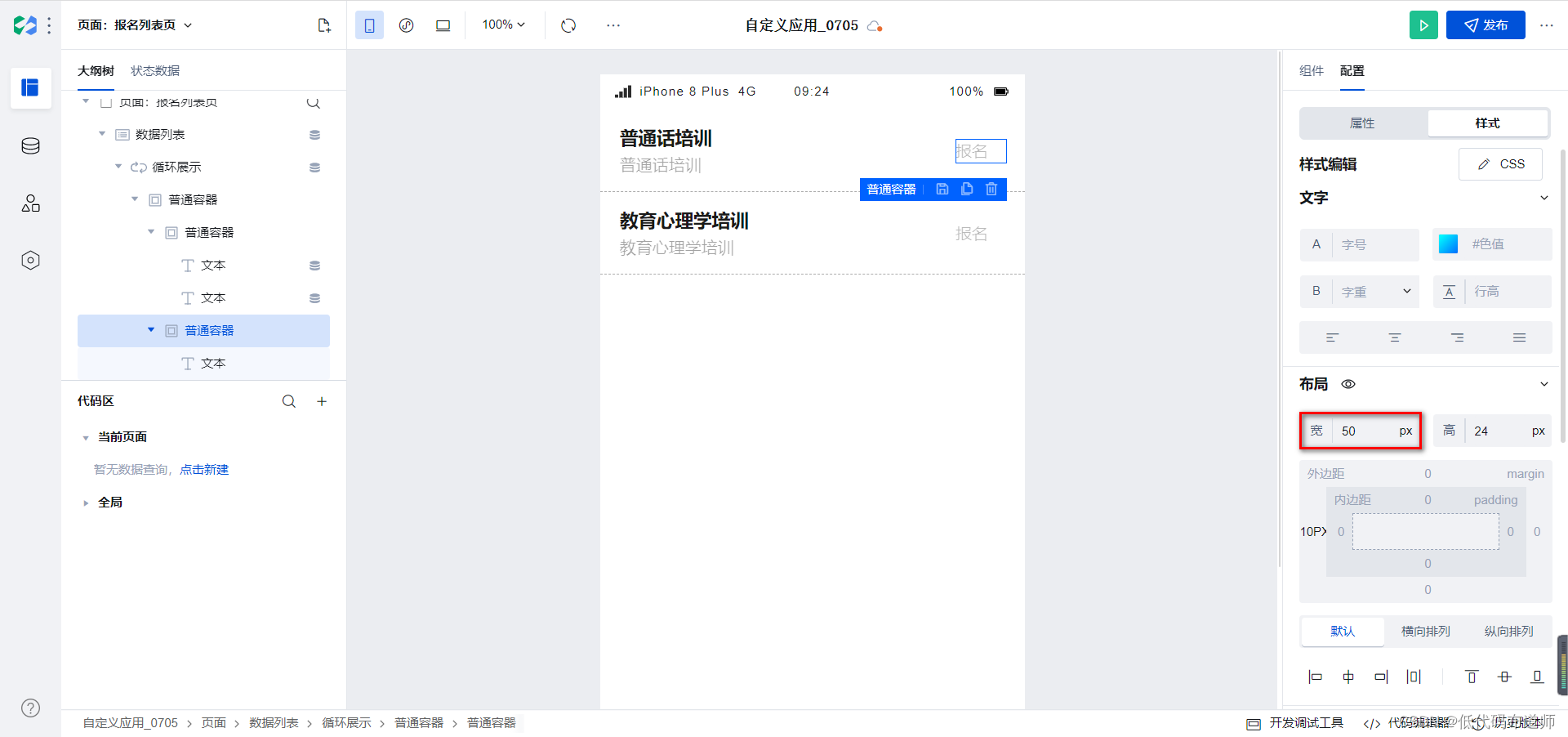The width and height of the screenshot is (1568, 737).
Task: Collapse the 布局 style section
Action: (x=1543, y=384)
